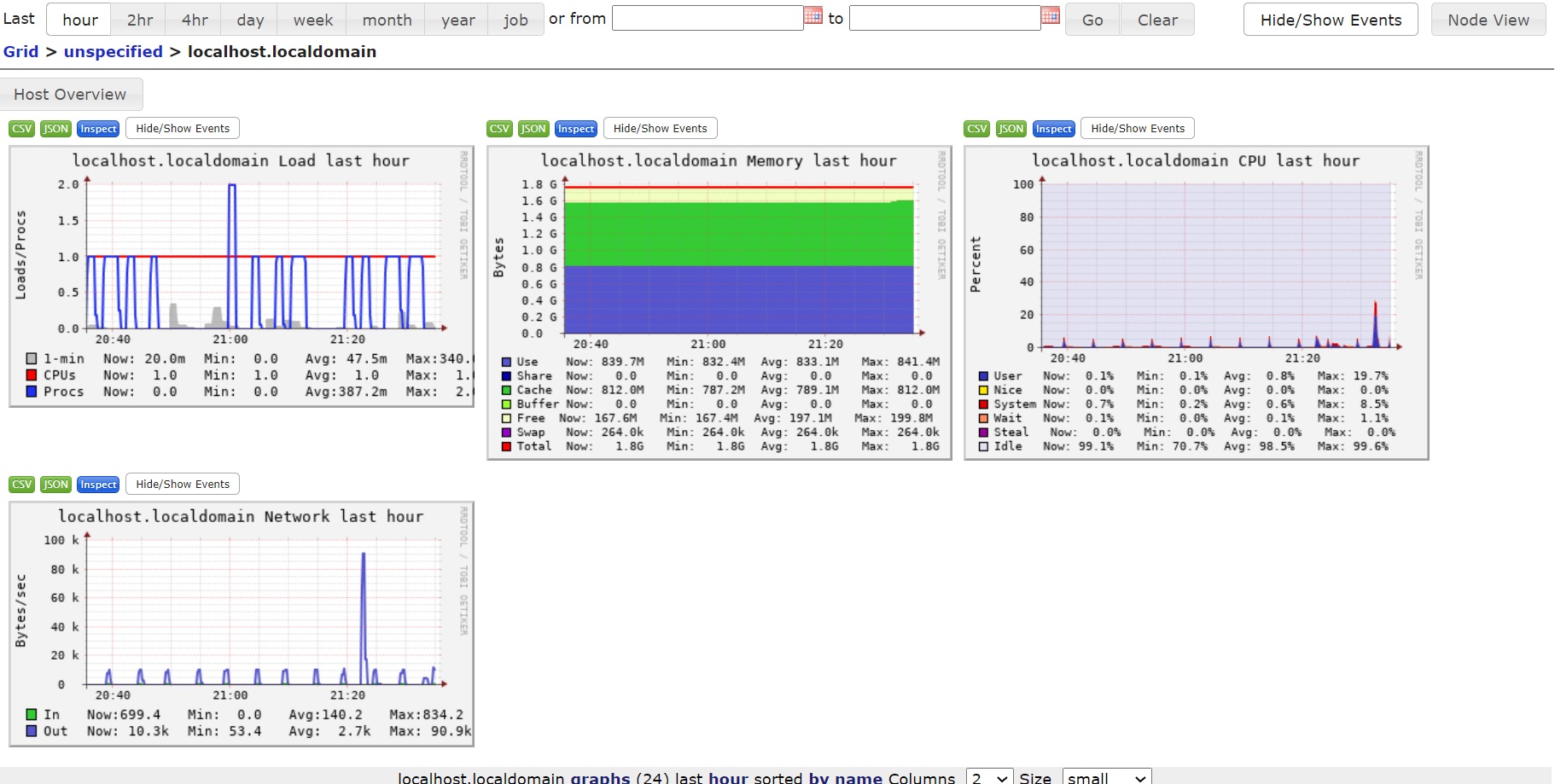This screenshot has width=1561, height=784.
Task: Export JSON for the Memory graph
Action: click(533, 129)
